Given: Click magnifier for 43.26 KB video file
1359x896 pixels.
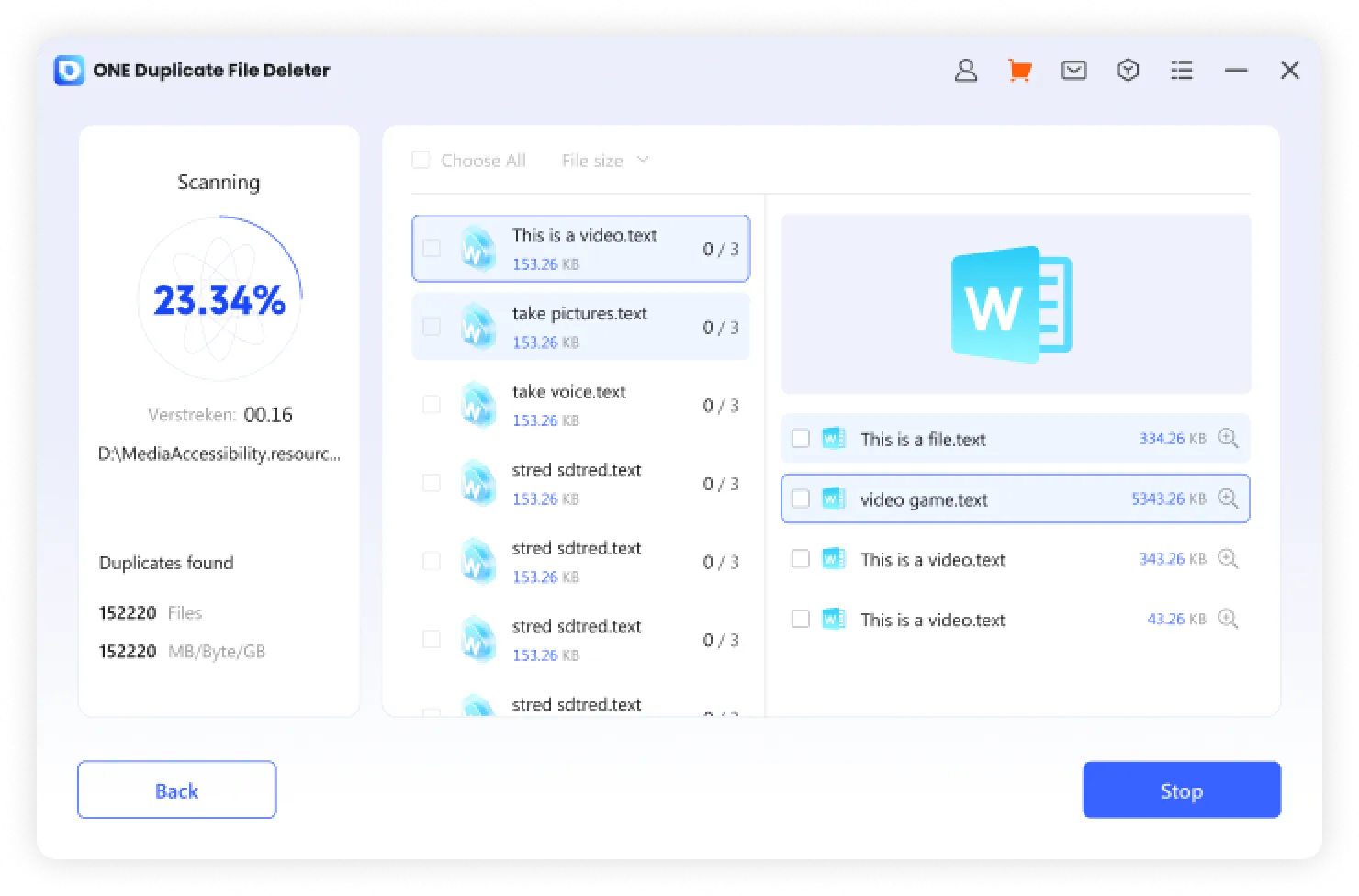Looking at the screenshot, I should 1228,619.
